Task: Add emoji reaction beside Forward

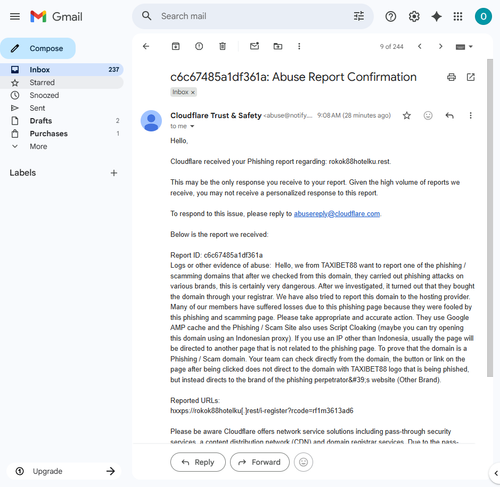Action: 303,462
